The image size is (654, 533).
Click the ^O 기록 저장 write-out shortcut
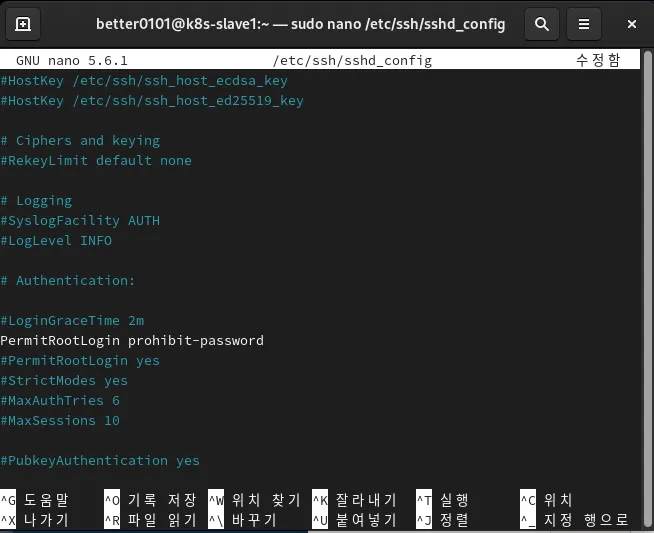click(150, 500)
